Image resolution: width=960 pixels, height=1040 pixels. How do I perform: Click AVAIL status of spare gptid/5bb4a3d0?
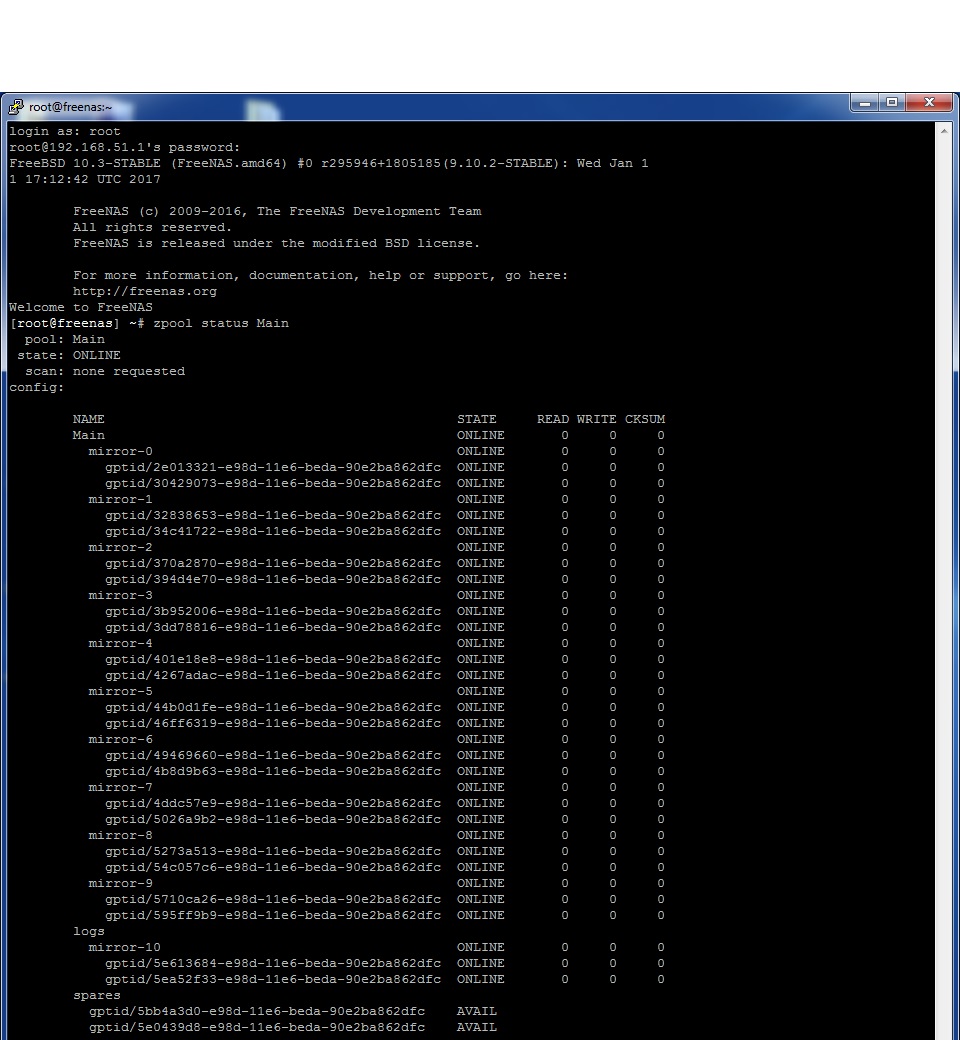pos(476,1011)
